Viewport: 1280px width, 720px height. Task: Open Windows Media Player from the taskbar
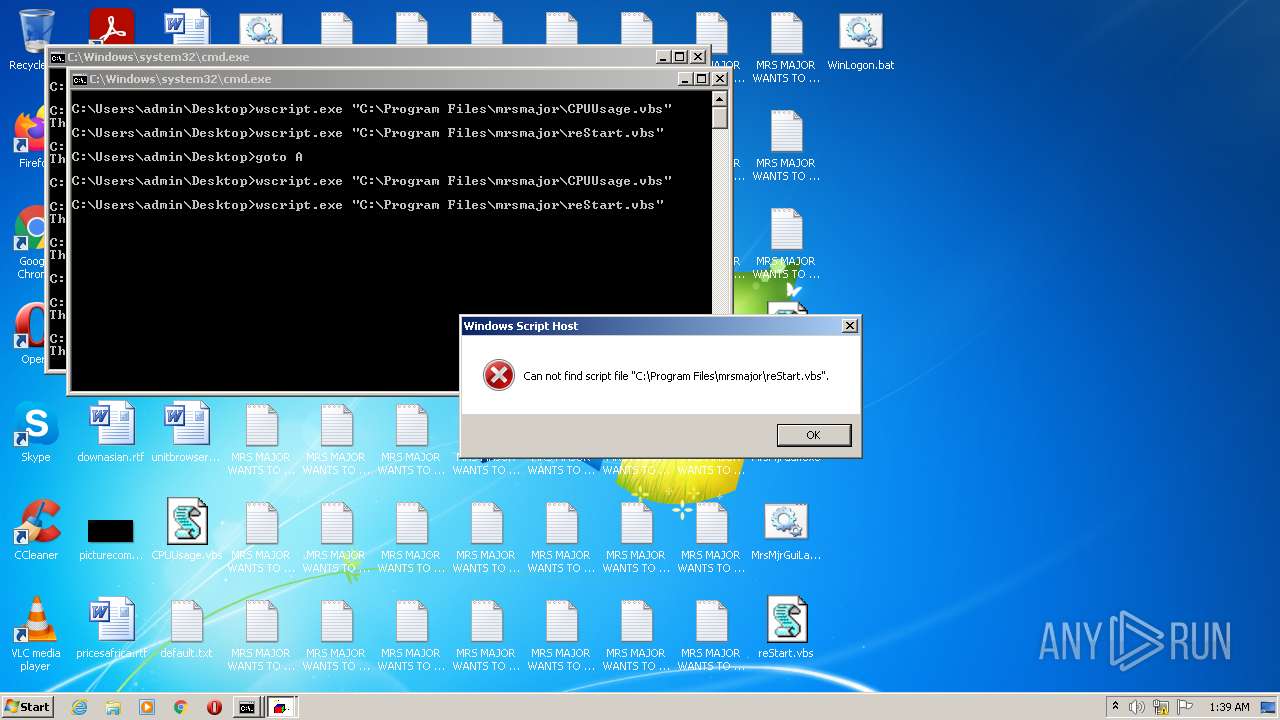147,707
